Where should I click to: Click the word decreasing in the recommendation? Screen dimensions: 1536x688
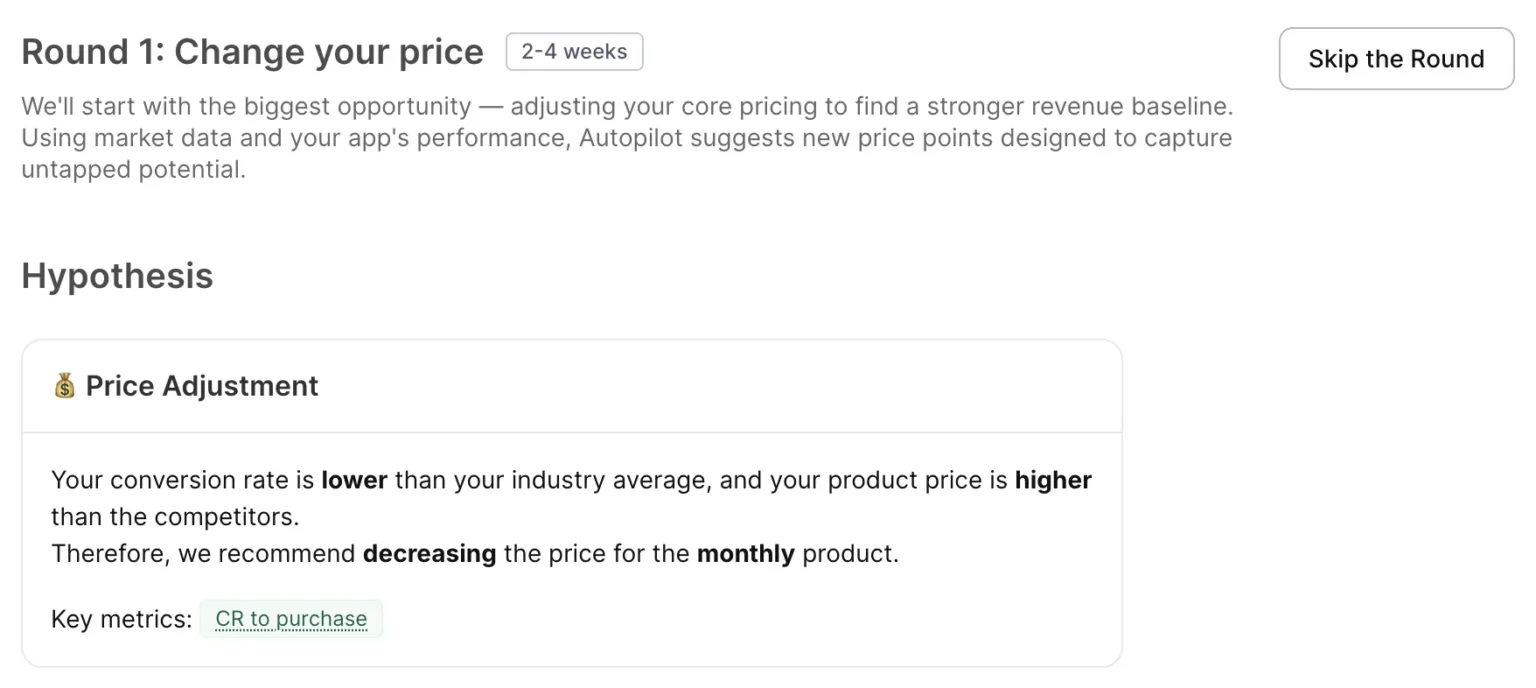pyautogui.click(x=429, y=553)
